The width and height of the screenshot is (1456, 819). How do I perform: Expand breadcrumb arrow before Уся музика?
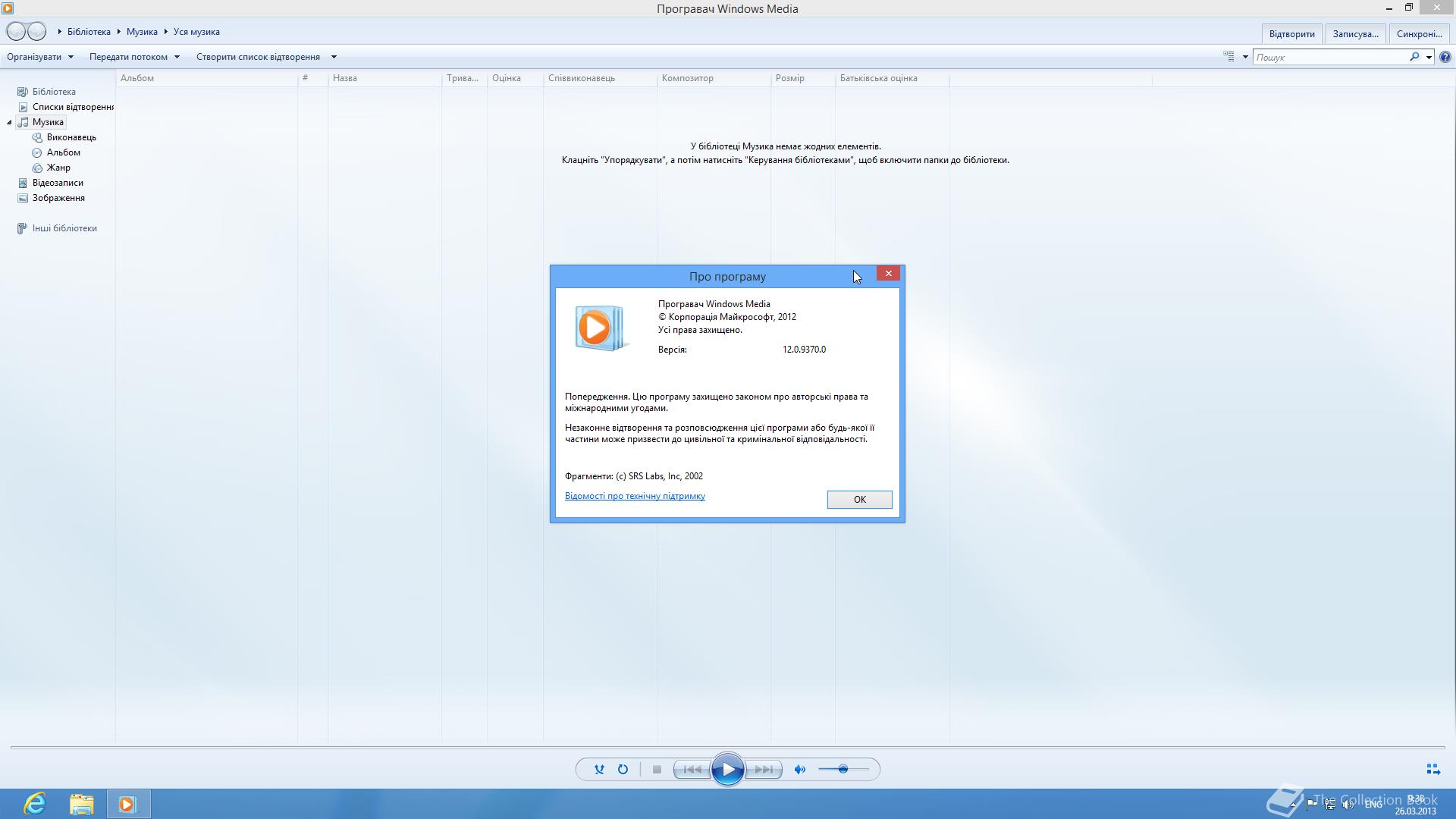pyautogui.click(x=166, y=32)
